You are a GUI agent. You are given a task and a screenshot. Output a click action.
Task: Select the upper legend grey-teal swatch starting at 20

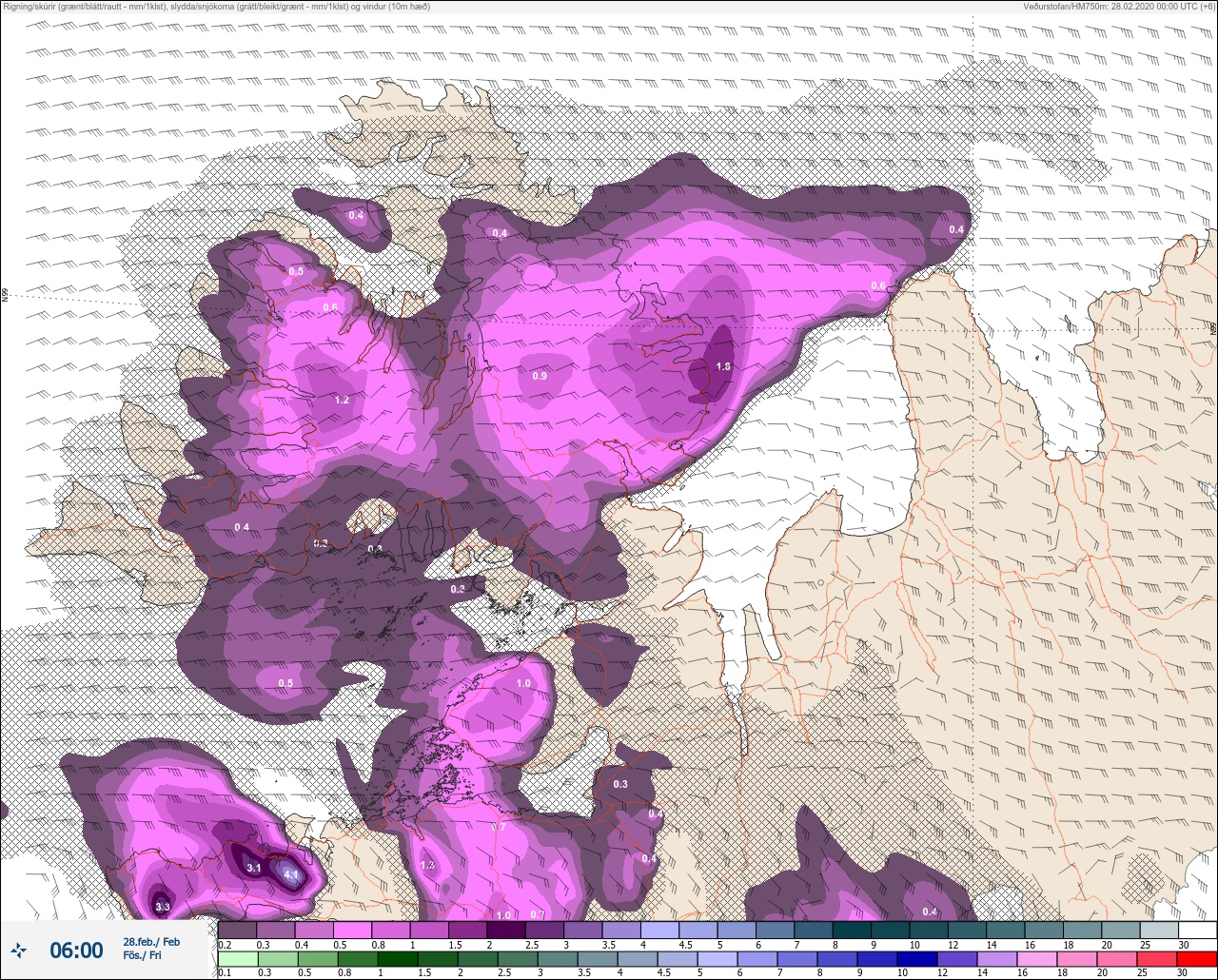pyautogui.click(x=1120, y=930)
